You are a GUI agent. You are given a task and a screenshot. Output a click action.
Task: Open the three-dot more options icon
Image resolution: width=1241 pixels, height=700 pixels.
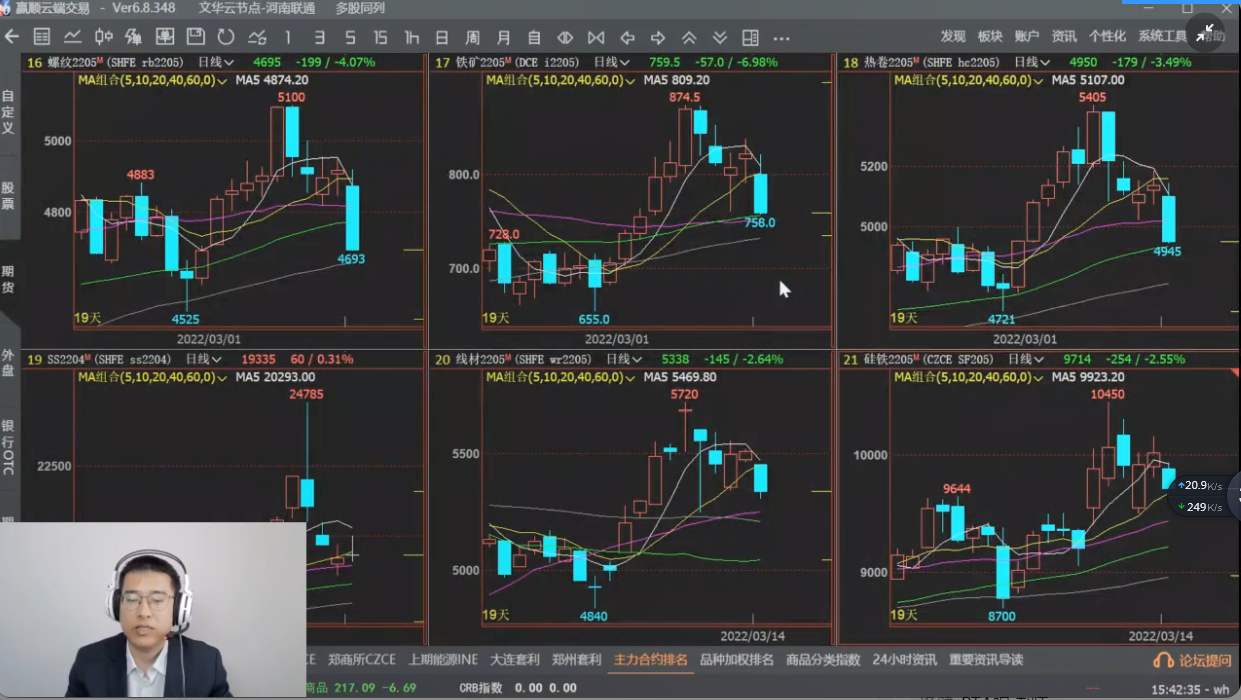click(x=781, y=38)
